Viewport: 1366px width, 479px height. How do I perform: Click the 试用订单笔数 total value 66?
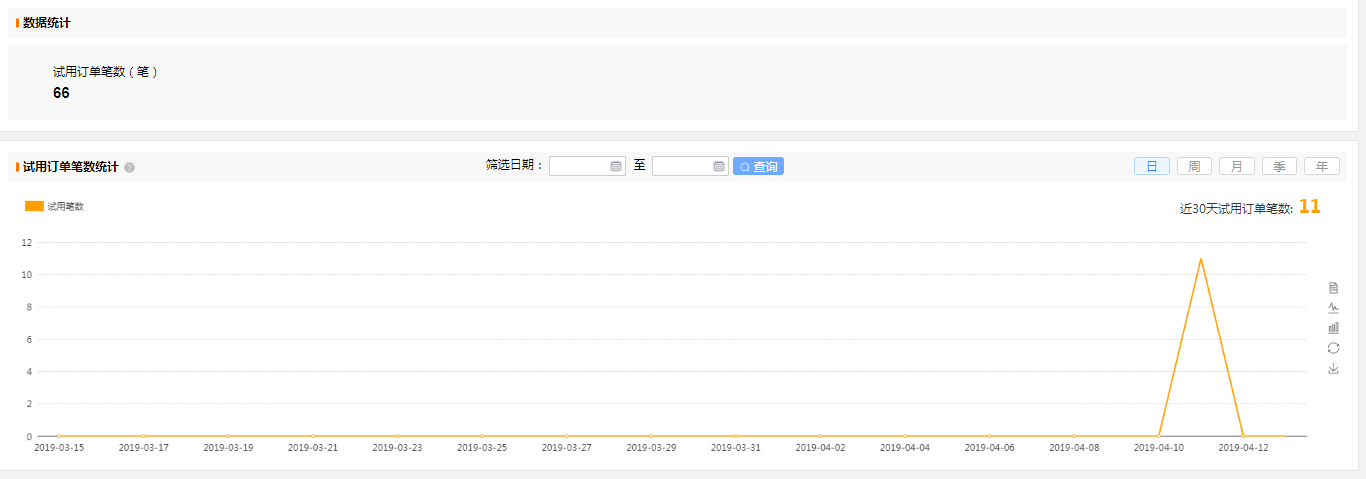click(x=61, y=93)
